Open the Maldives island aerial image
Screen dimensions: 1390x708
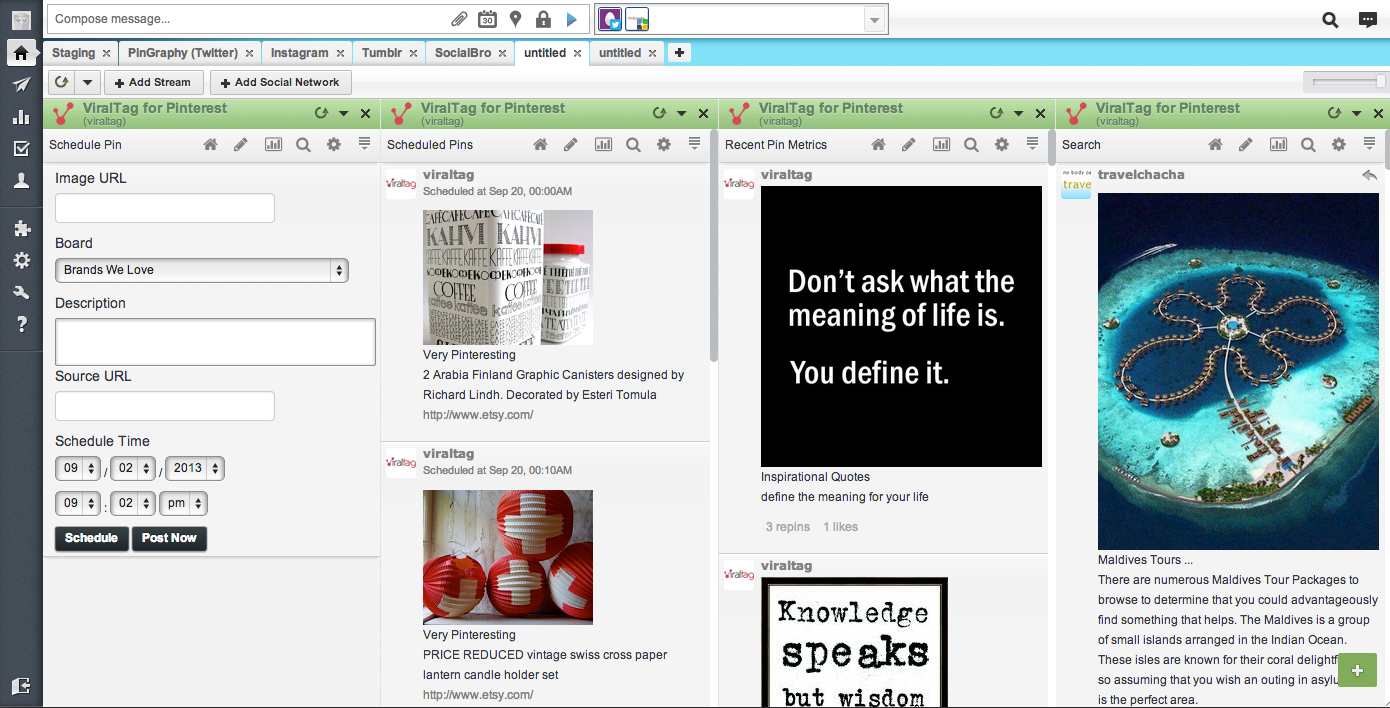click(x=1238, y=371)
